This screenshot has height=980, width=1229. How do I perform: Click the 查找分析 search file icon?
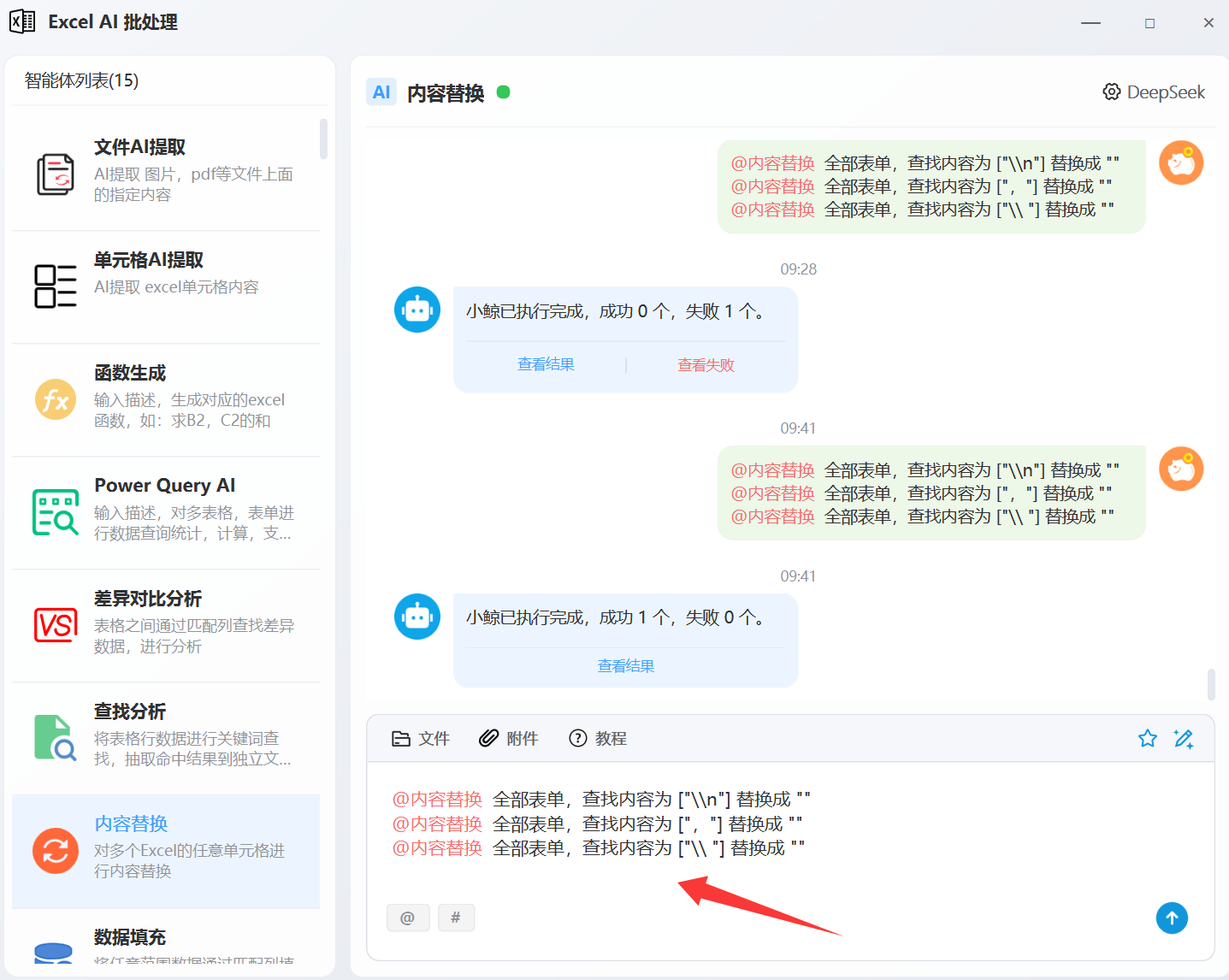(x=56, y=738)
